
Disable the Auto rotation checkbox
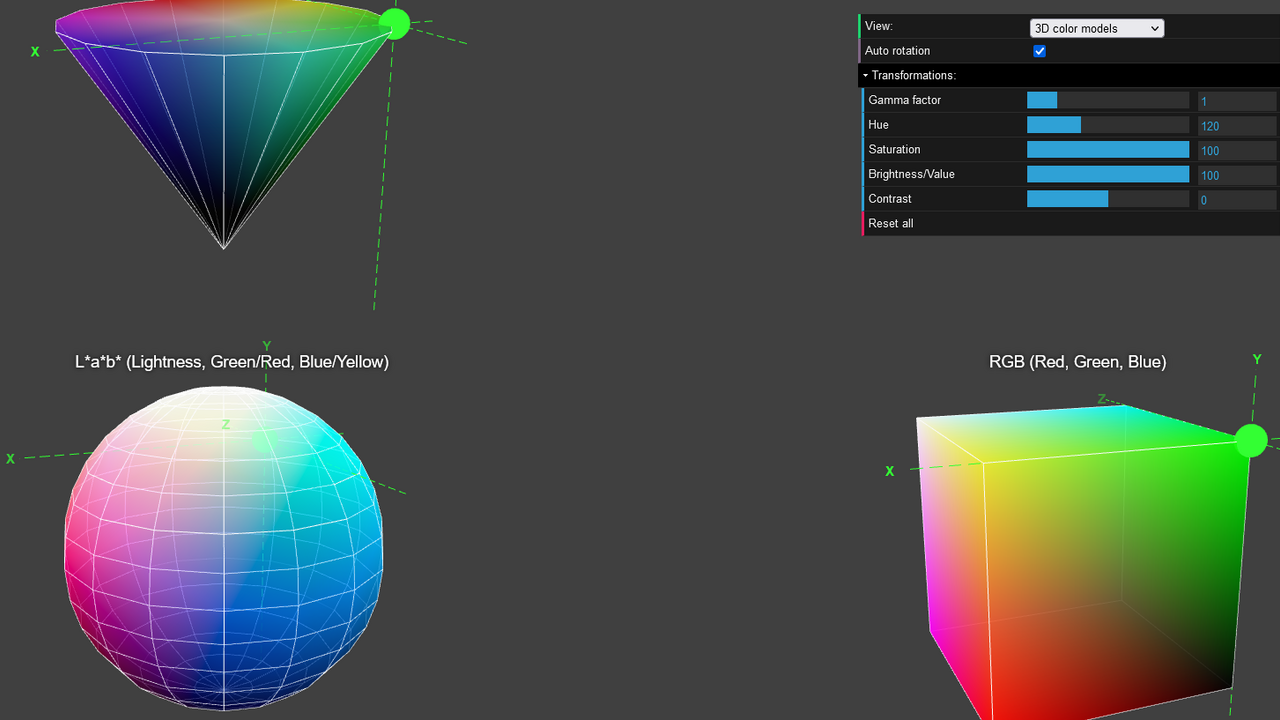(x=1040, y=51)
